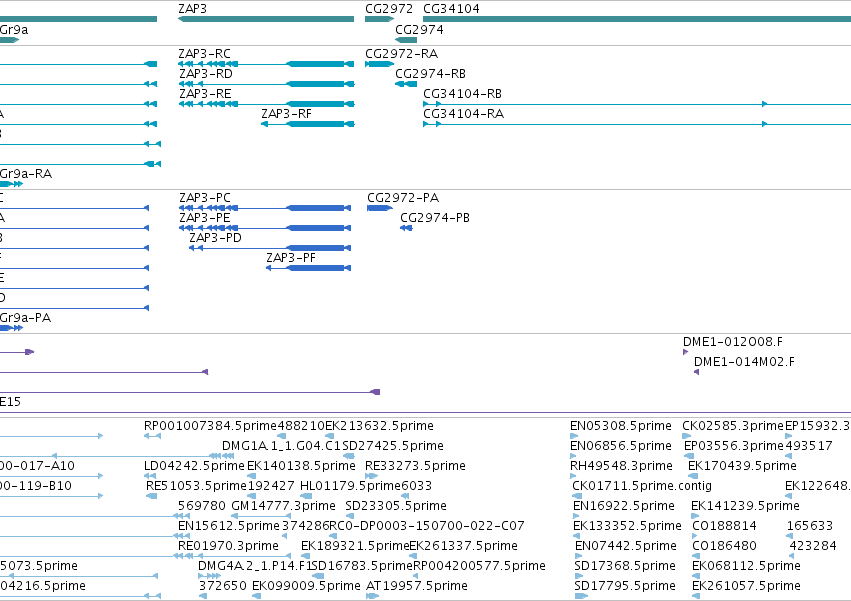The width and height of the screenshot is (851, 601).
Task: Click protein CG2974-PB label
Action: 435,218
